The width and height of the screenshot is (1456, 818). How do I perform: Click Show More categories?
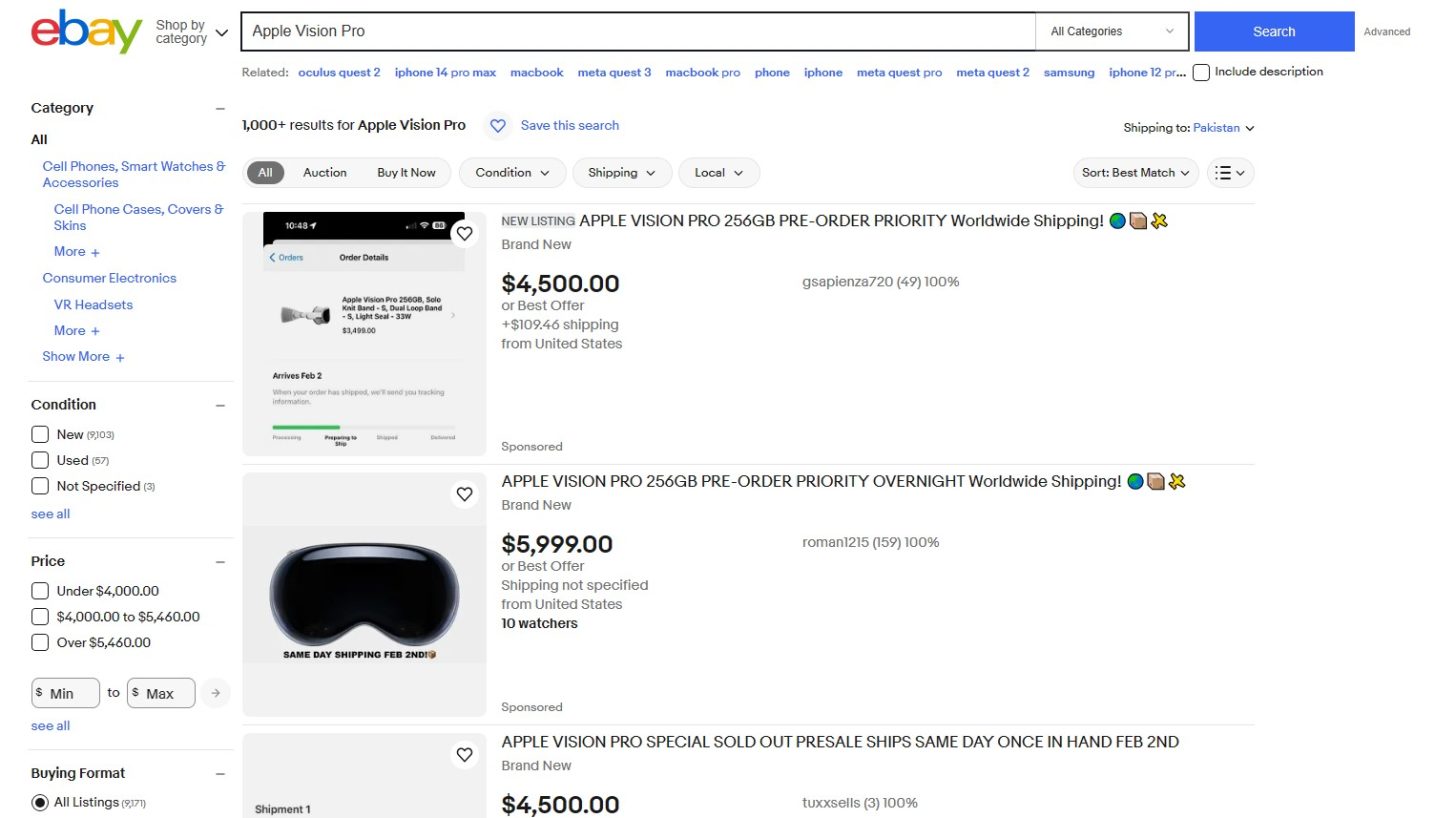click(84, 357)
